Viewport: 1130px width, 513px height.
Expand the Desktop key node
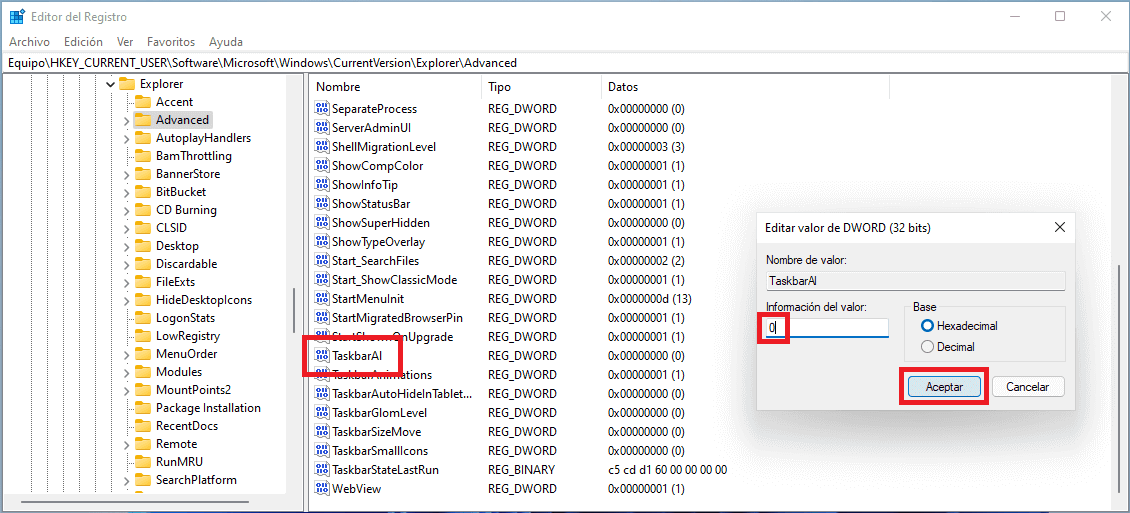(x=126, y=246)
